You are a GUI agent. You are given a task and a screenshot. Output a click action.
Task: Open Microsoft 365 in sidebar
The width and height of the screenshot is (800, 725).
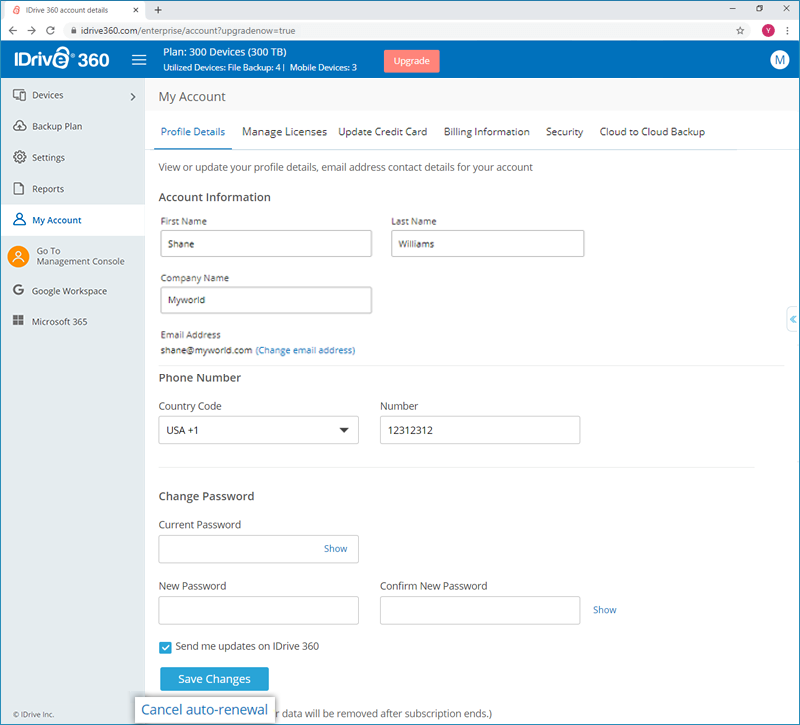coord(60,321)
